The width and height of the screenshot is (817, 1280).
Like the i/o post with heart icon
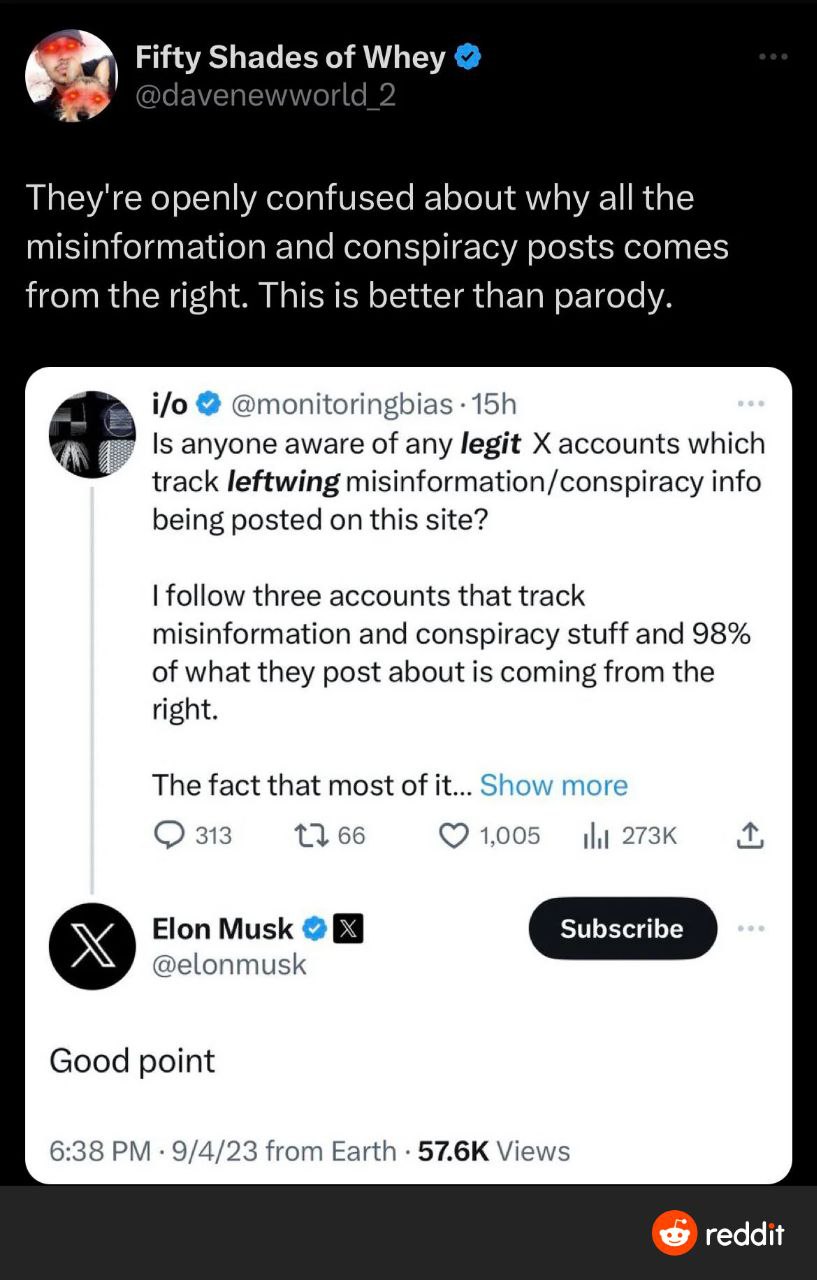455,835
